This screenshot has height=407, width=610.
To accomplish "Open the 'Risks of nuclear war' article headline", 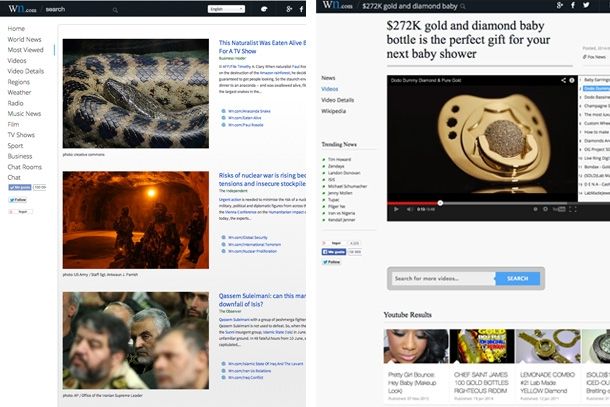I will pos(260,177).
